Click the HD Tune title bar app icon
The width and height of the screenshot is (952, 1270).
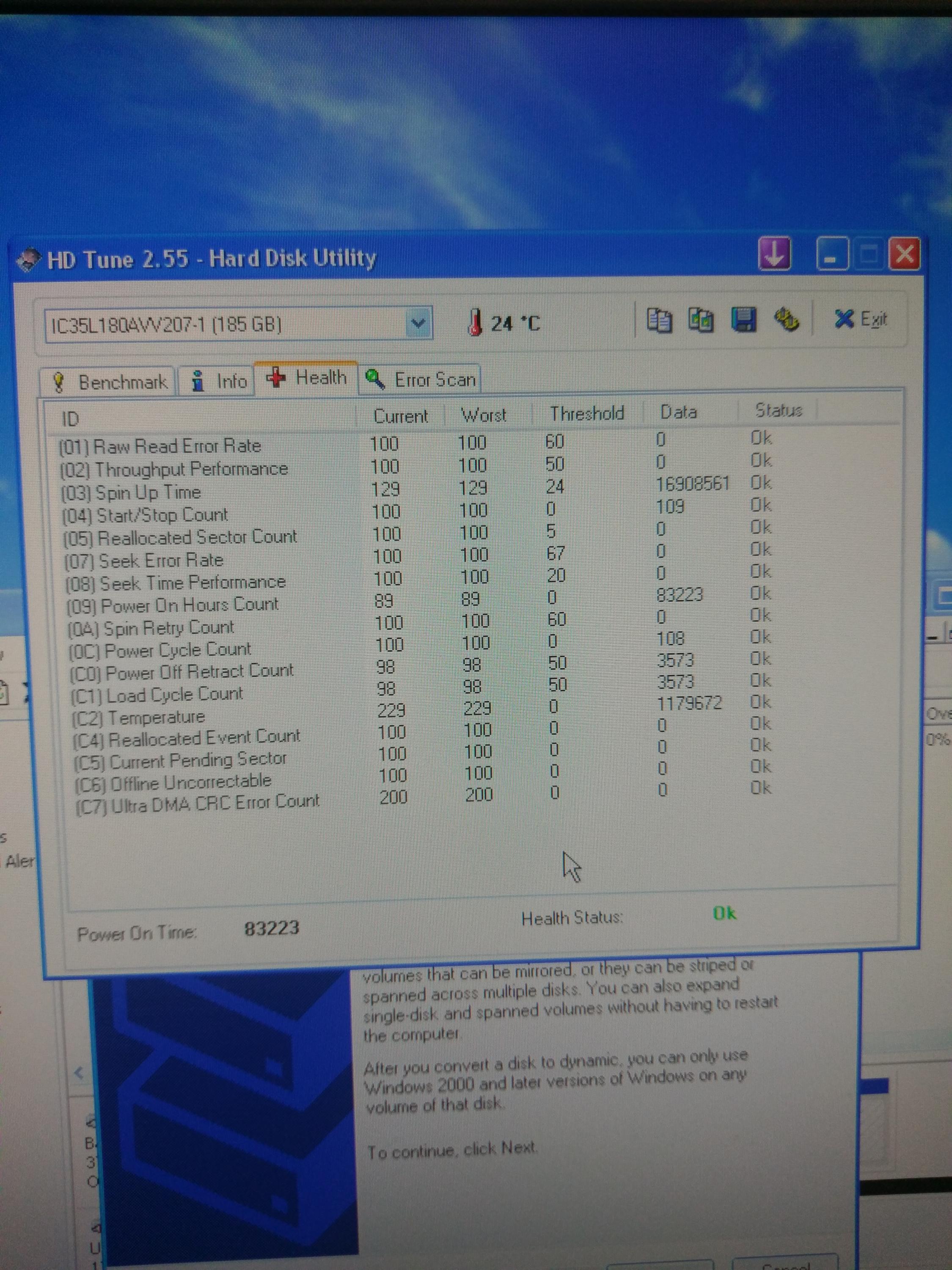29,260
